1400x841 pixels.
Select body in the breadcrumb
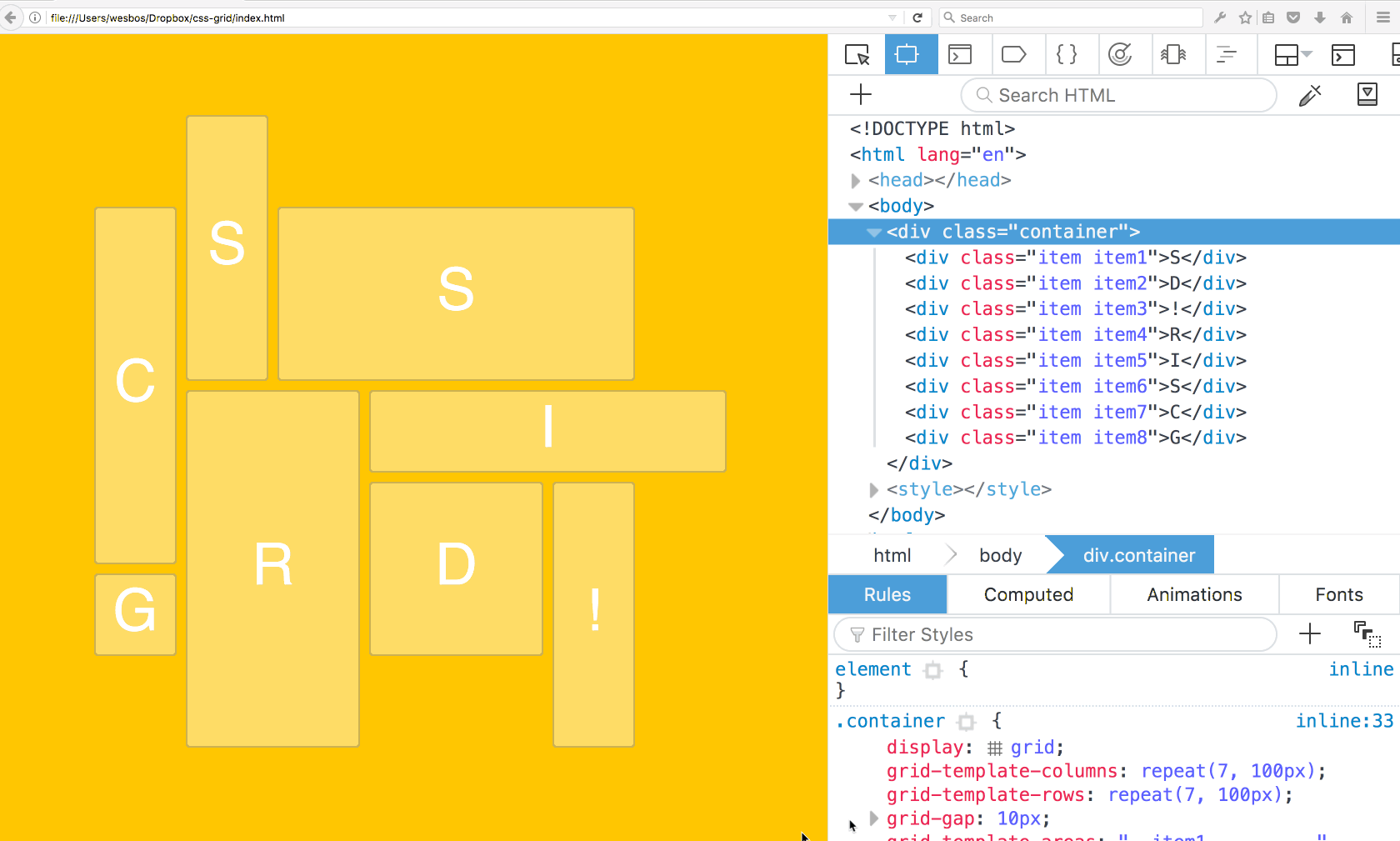pyautogui.click(x=1000, y=555)
